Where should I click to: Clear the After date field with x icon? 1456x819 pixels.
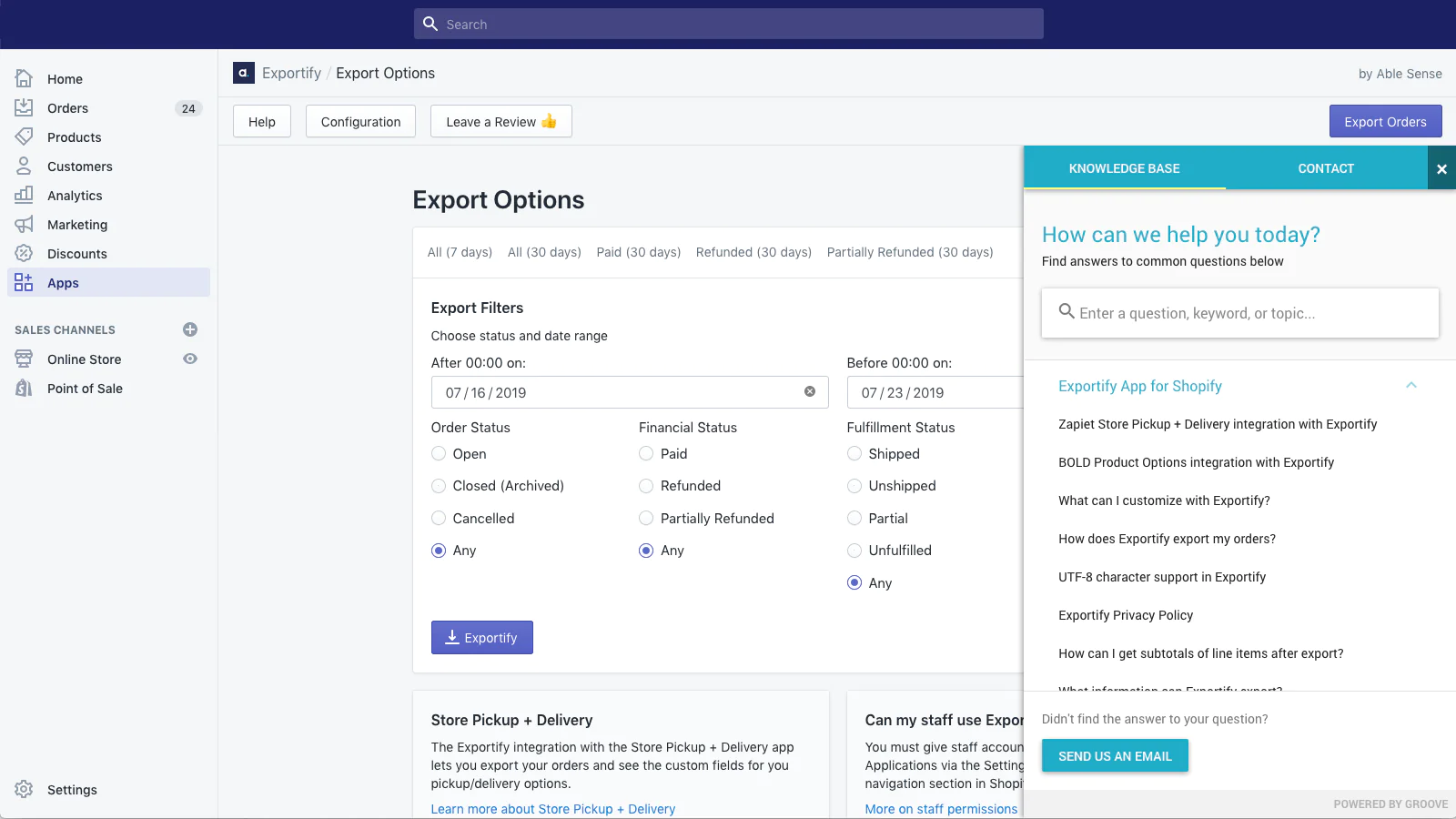coord(810,392)
